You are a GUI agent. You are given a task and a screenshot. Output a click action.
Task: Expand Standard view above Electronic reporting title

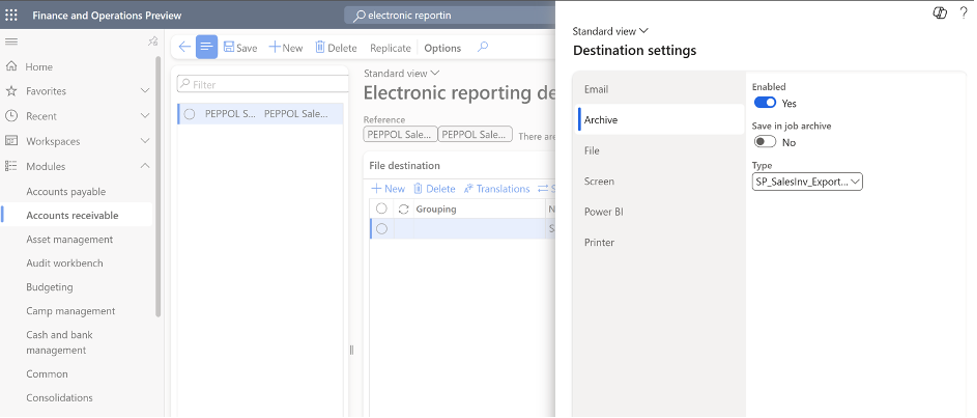coord(401,73)
